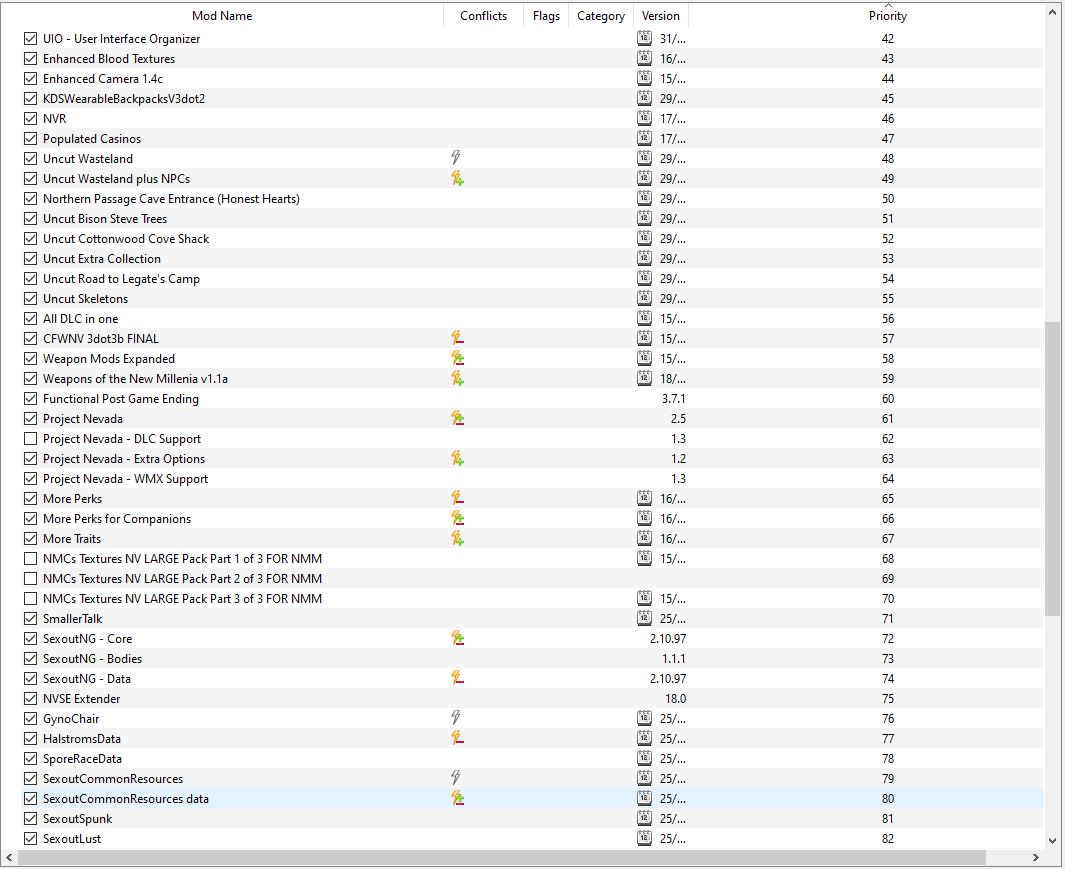Click calendar icon for NMCs Textures Part 1

click(x=644, y=558)
